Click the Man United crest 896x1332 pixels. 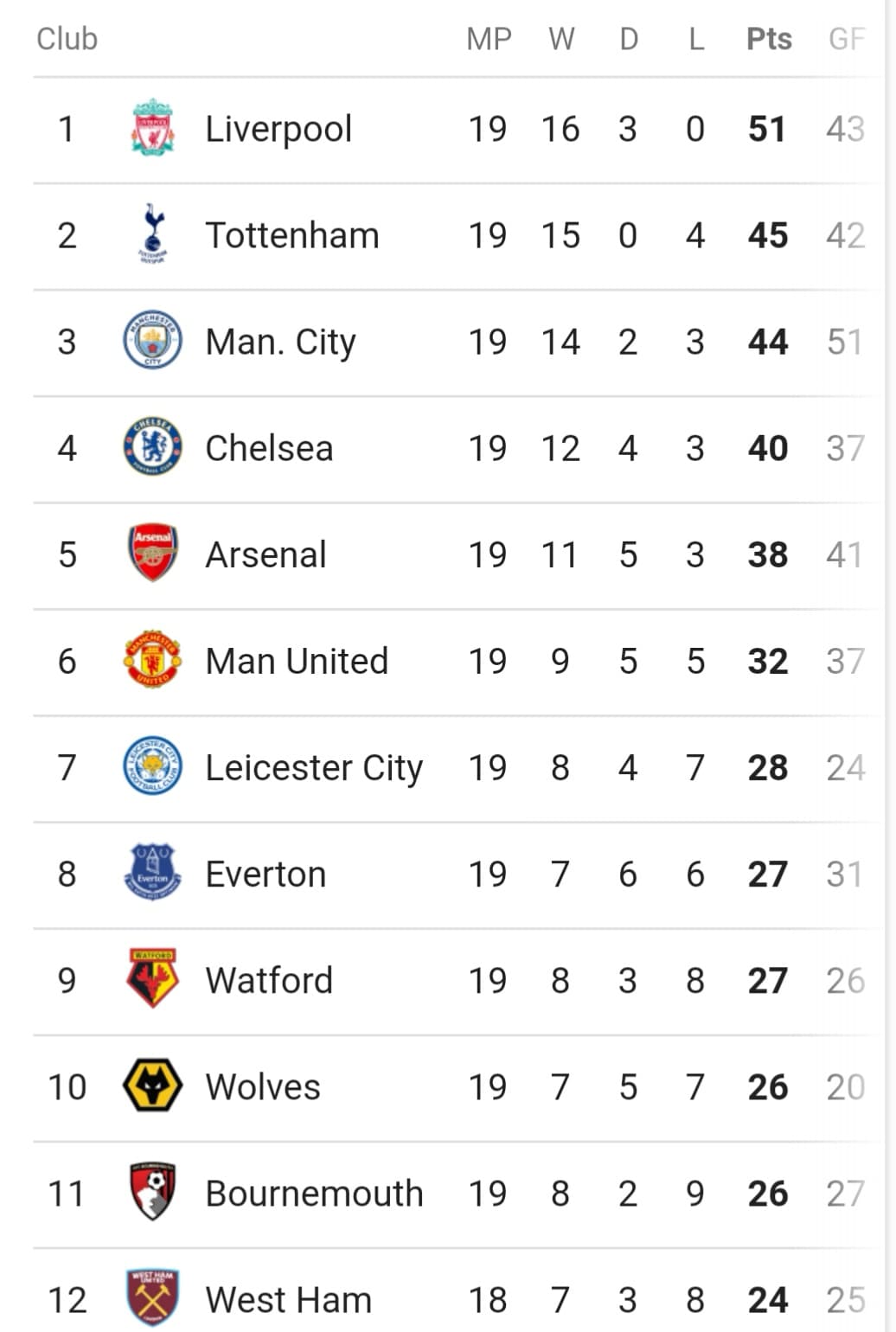click(x=153, y=660)
